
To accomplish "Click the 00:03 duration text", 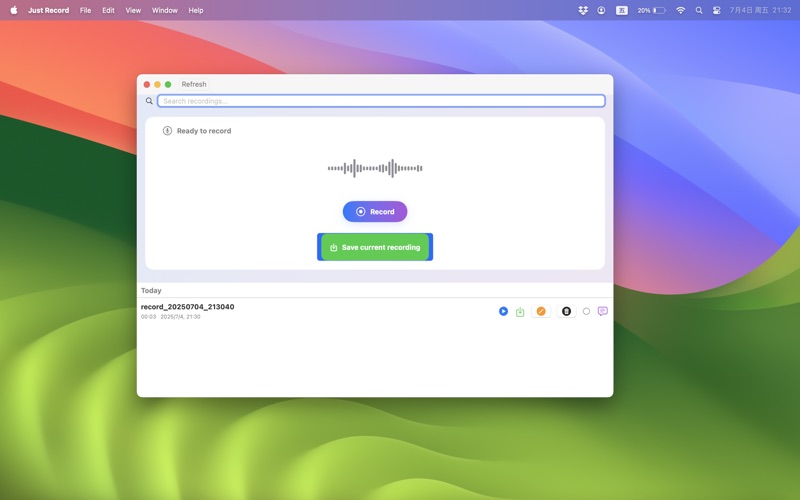I will (x=148, y=317).
